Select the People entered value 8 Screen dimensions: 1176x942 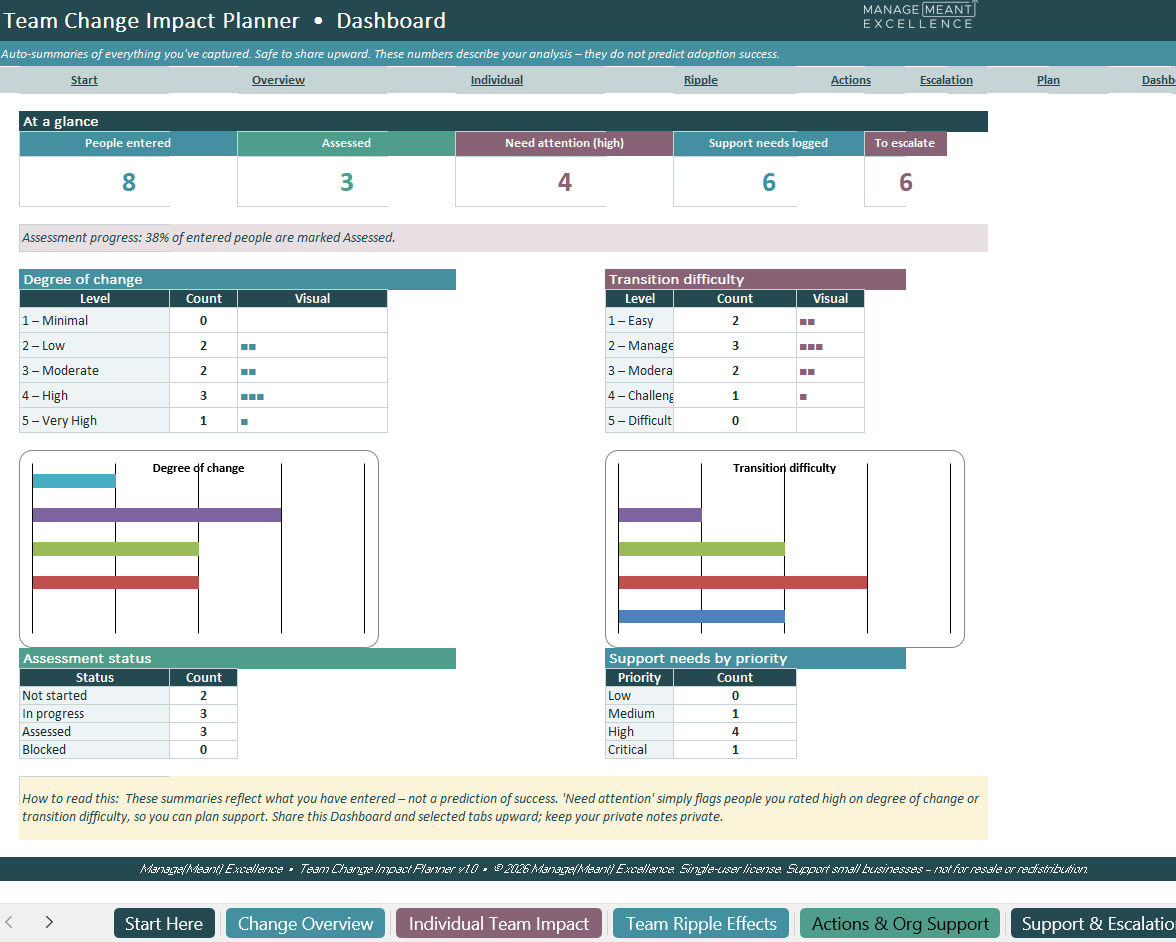[x=128, y=182]
